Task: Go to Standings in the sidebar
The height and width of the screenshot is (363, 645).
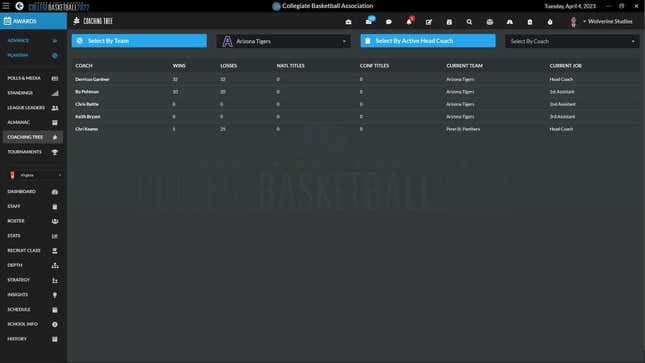Action: (32, 93)
